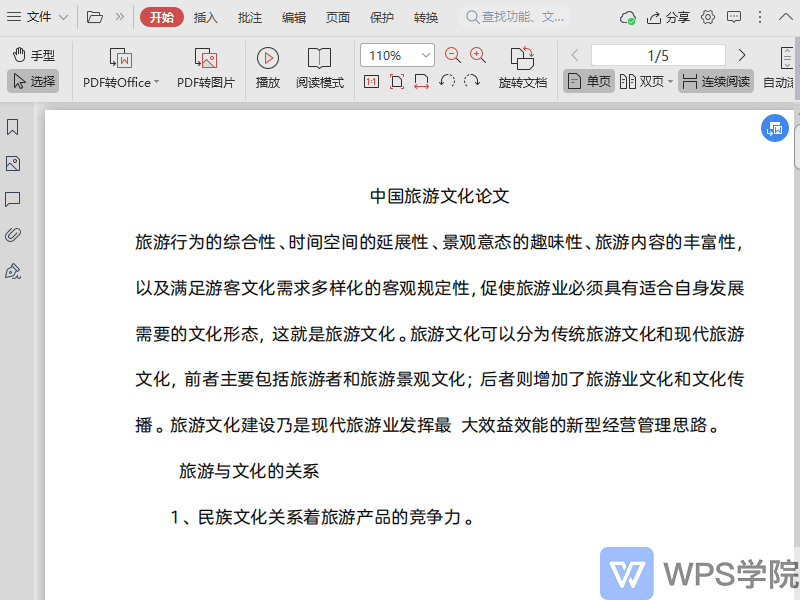Expand the PDF转Office dropdown arrow
Image resolution: width=800 pixels, height=600 pixels.
pyautogui.click(x=157, y=83)
